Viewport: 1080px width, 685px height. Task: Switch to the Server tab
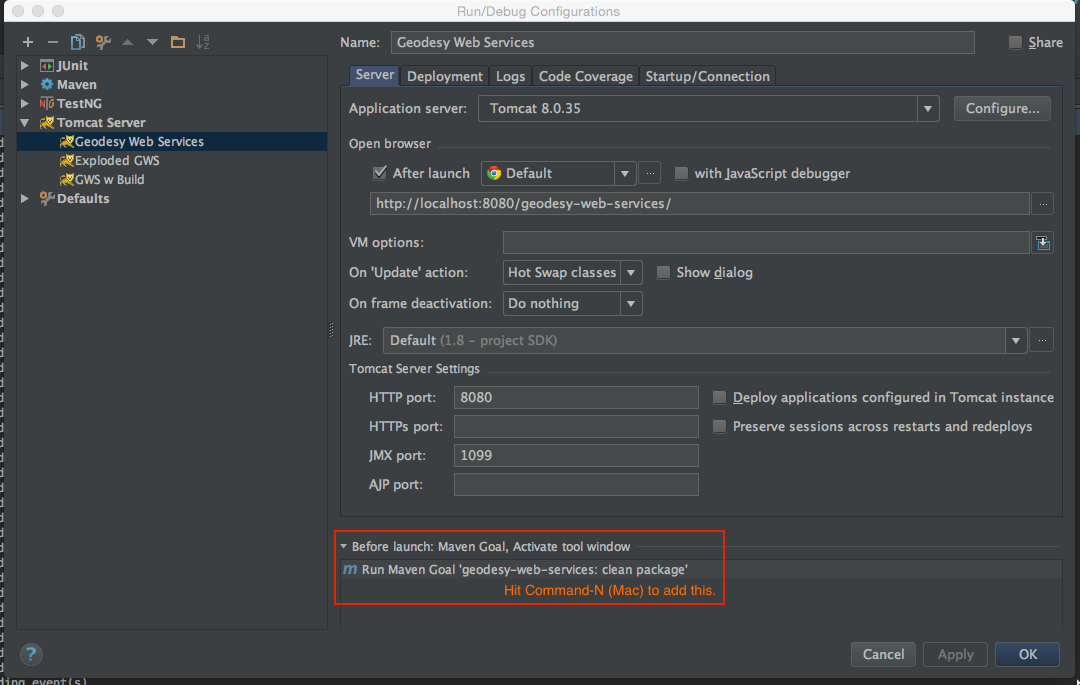coord(374,75)
